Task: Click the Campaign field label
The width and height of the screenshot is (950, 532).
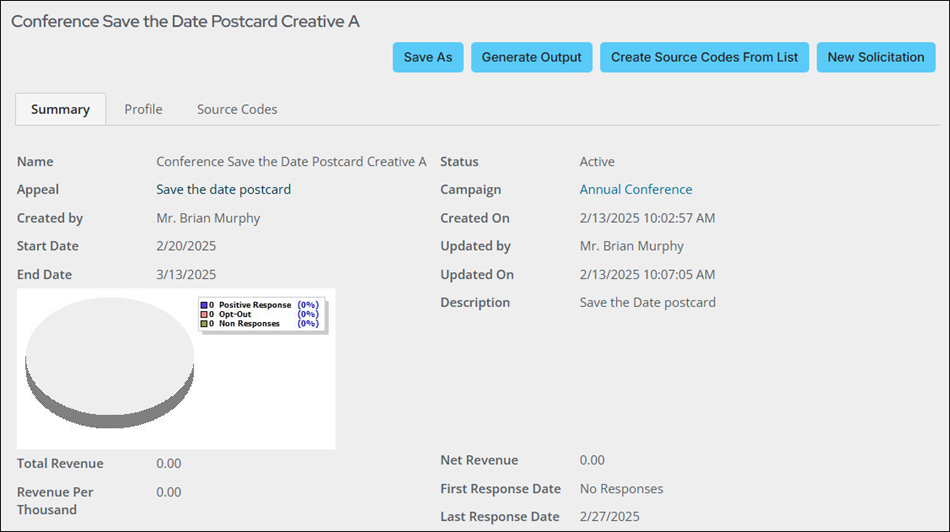Action: pos(471,189)
